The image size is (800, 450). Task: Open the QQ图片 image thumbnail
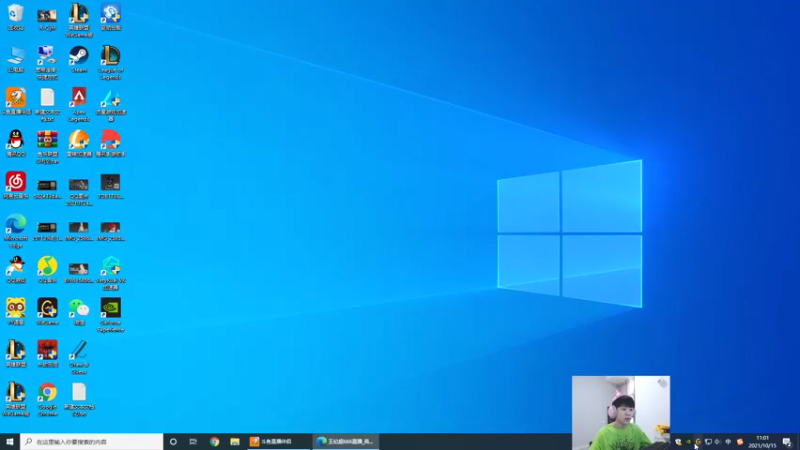[x=79, y=192]
